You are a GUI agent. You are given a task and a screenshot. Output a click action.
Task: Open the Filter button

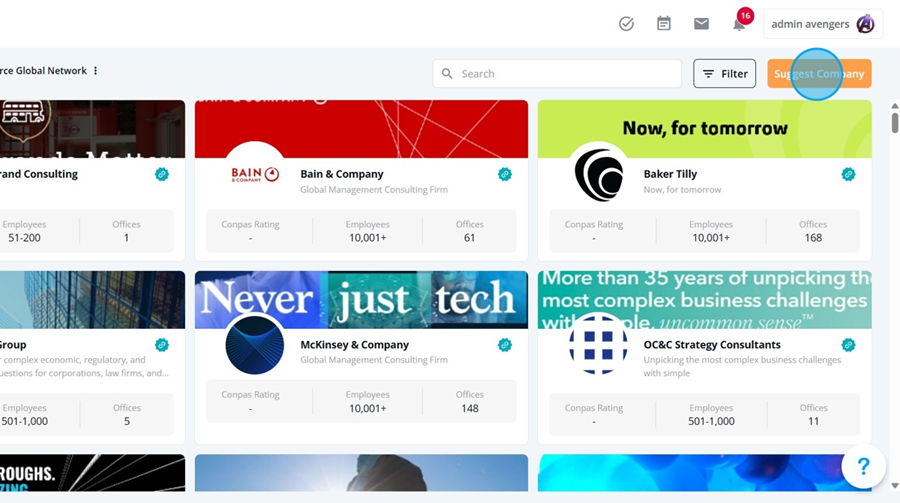click(x=724, y=73)
